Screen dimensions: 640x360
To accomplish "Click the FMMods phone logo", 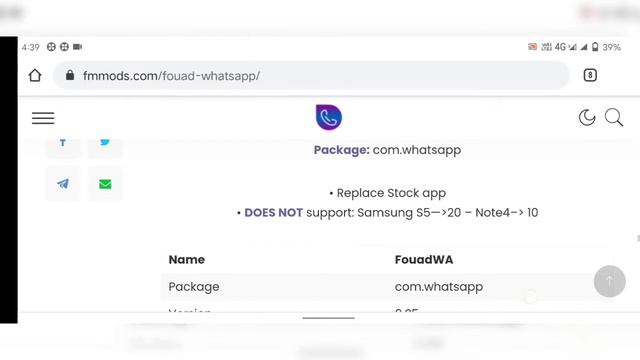I will pyautogui.click(x=329, y=117).
